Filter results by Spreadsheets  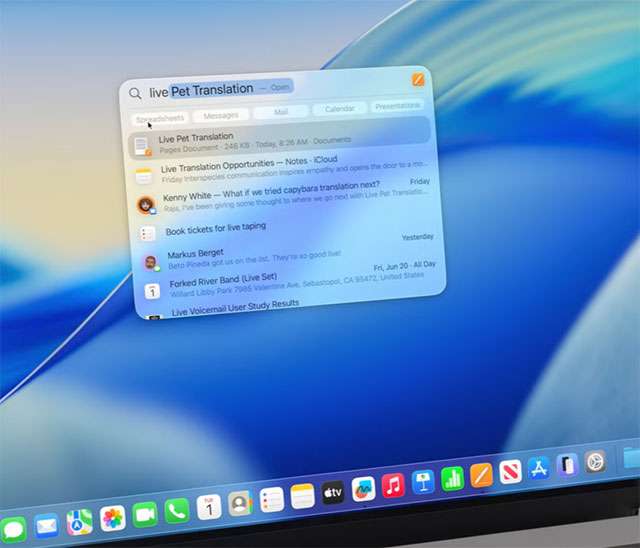tap(160, 119)
